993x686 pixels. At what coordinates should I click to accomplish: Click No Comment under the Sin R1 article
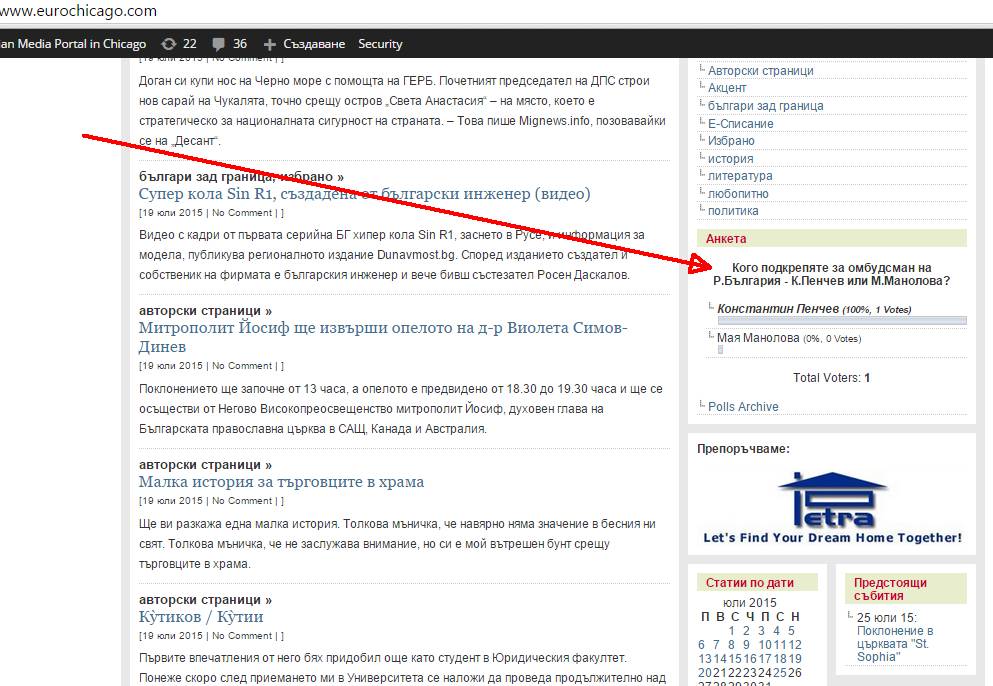point(241,213)
